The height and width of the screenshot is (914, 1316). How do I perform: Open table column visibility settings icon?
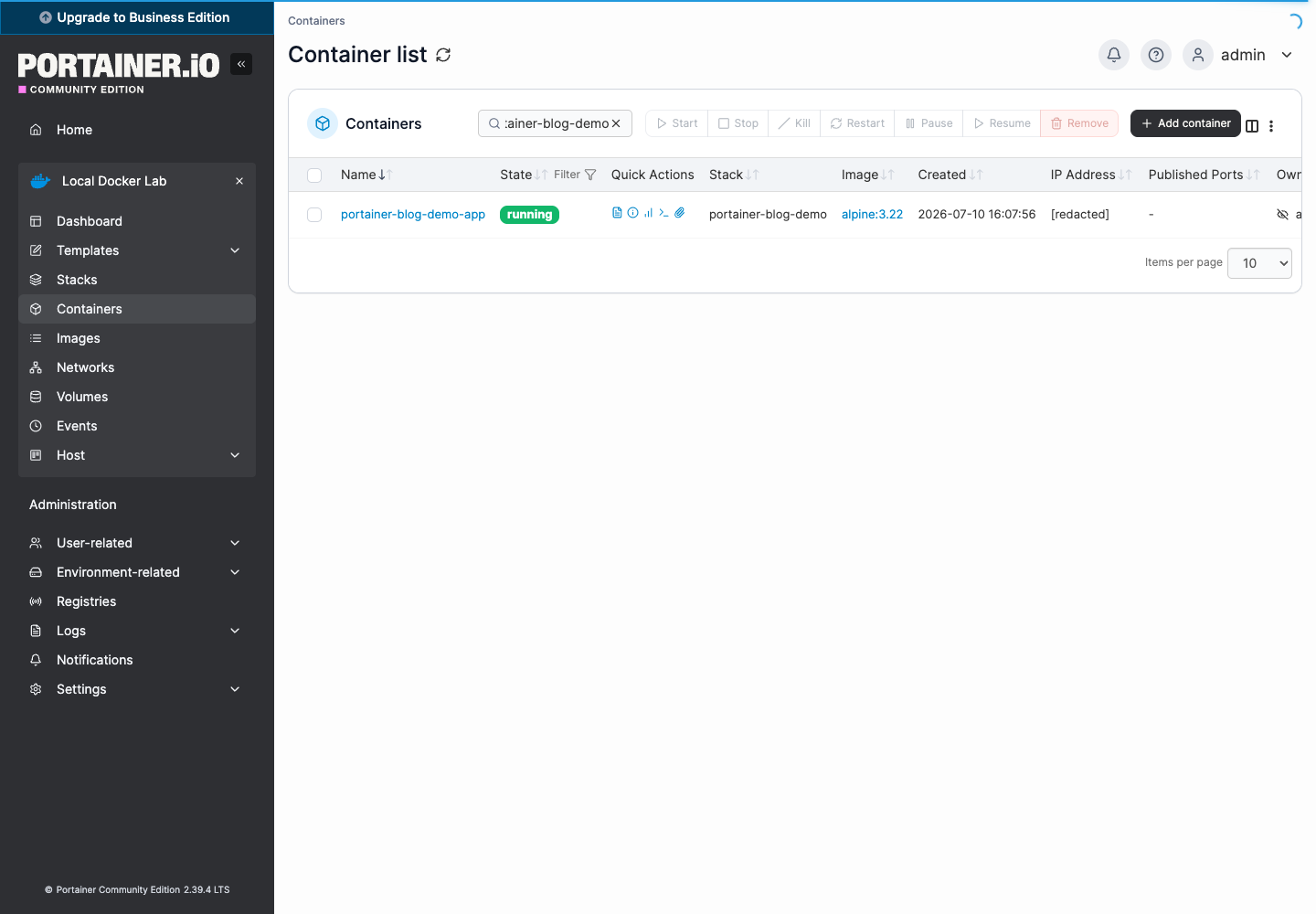pyautogui.click(x=1252, y=126)
